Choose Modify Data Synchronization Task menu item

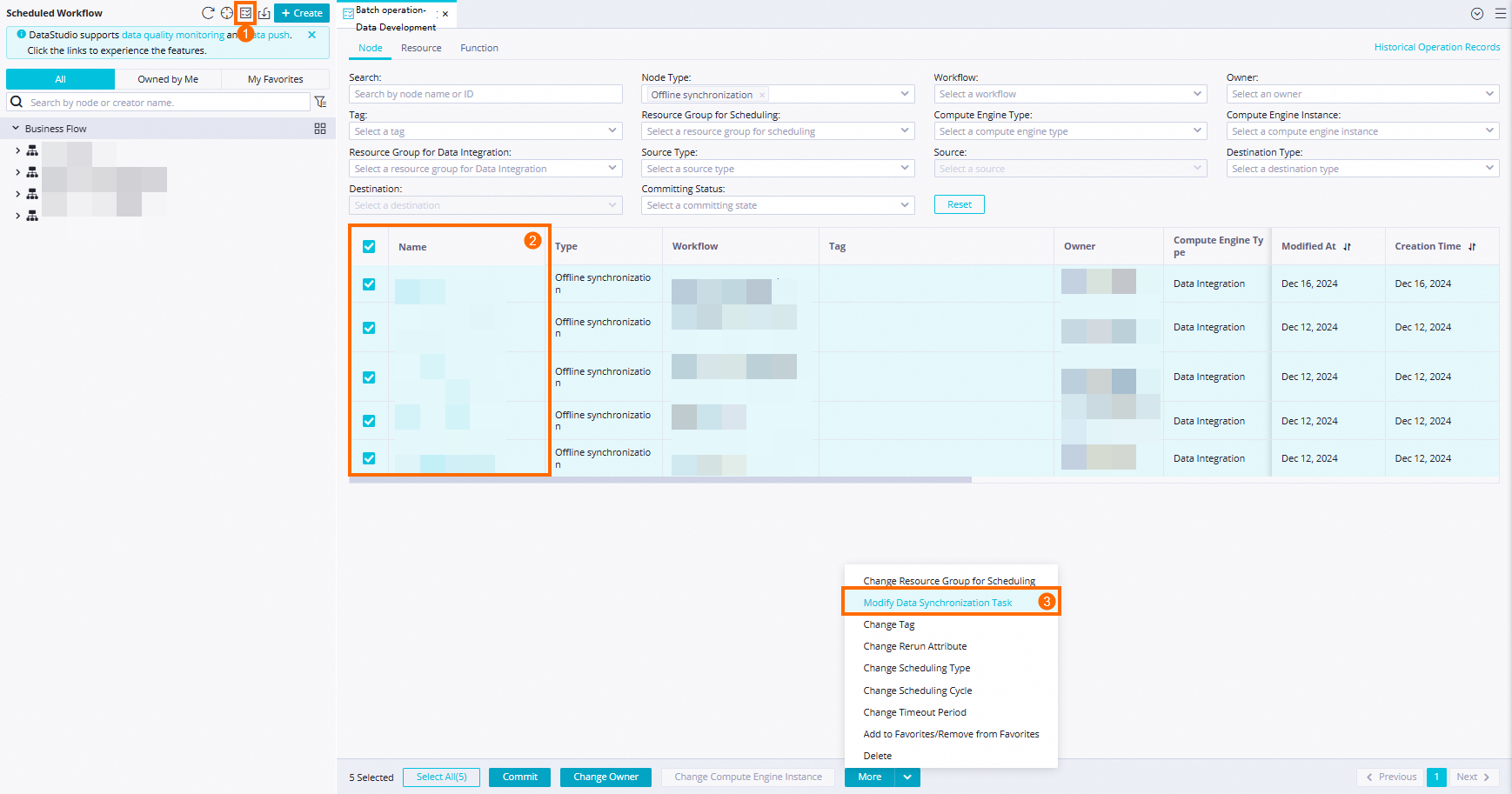938,603
